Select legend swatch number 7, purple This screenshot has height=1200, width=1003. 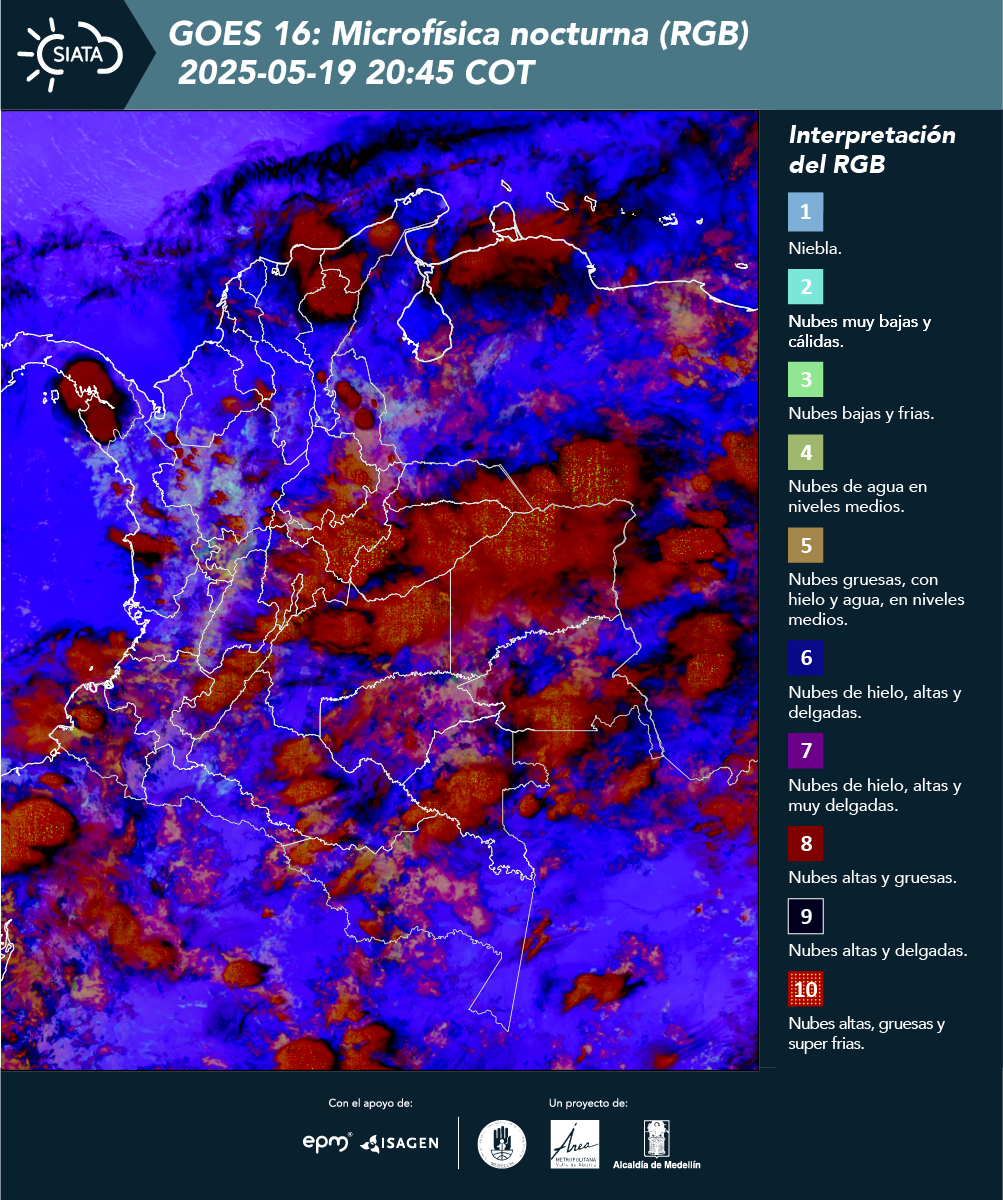point(805,751)
